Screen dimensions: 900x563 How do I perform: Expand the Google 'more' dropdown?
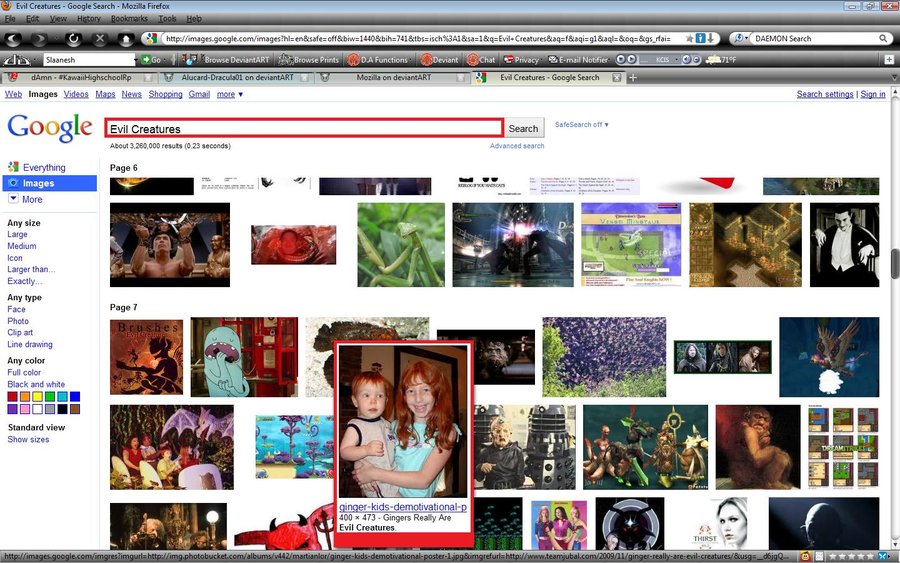pyautogui.click(x=230, y=94)
